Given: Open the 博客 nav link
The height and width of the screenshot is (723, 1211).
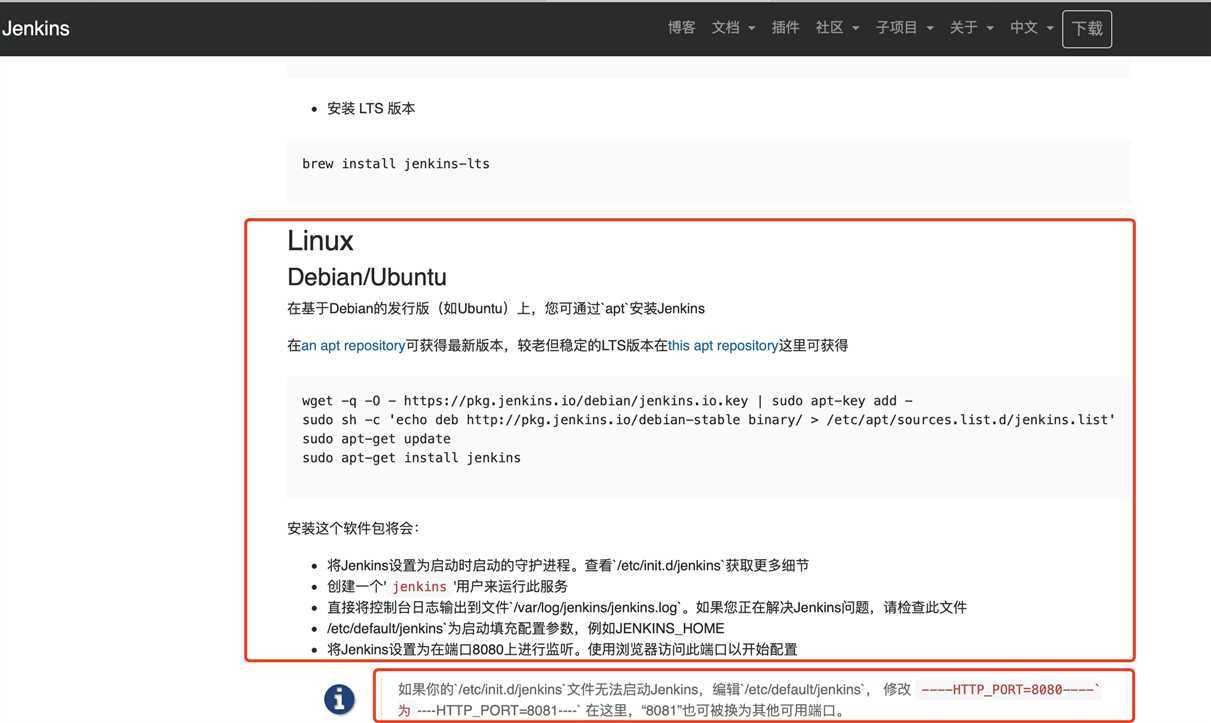Looking at the screenshot, I should [682, 28].
